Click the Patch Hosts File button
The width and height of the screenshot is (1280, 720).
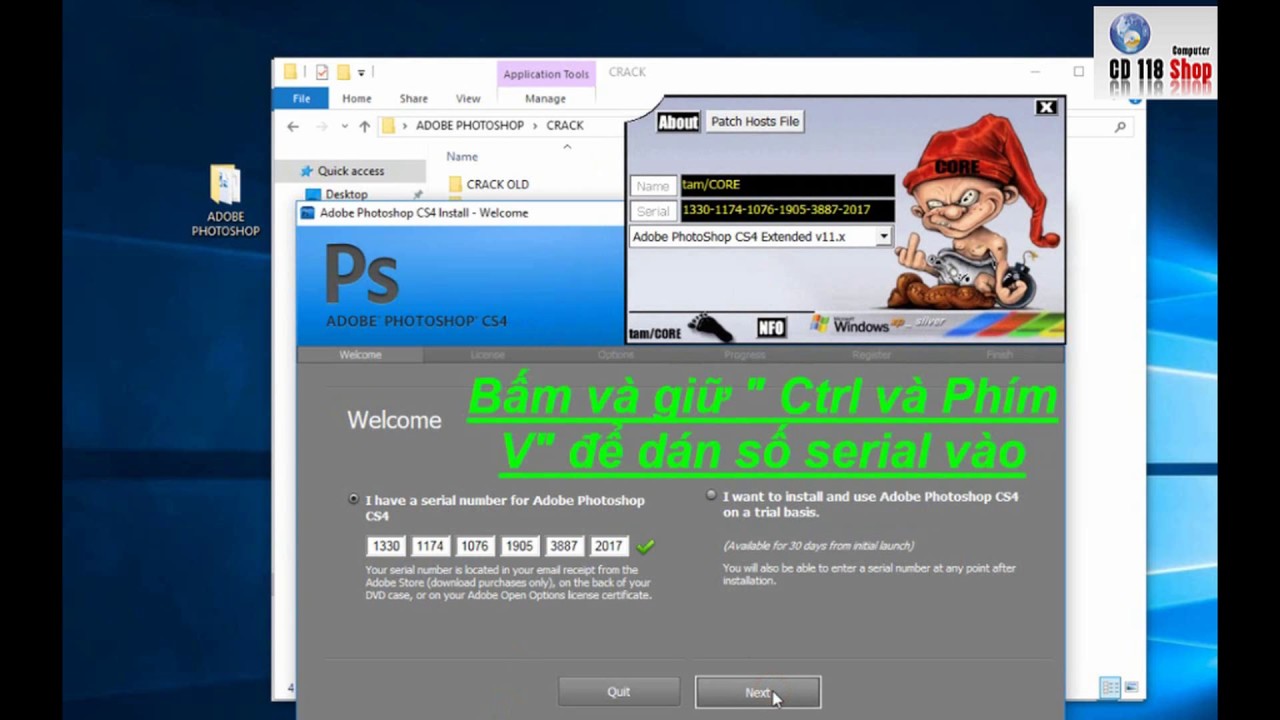coord(755,121)
